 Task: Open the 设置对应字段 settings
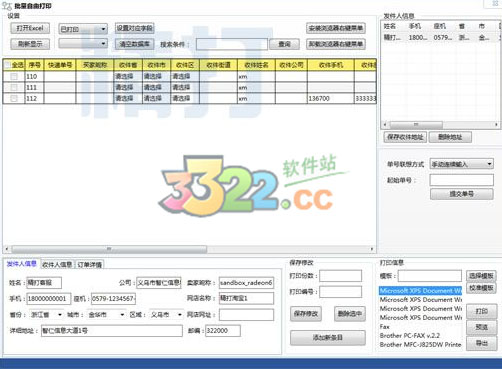(x=134, y=28)
